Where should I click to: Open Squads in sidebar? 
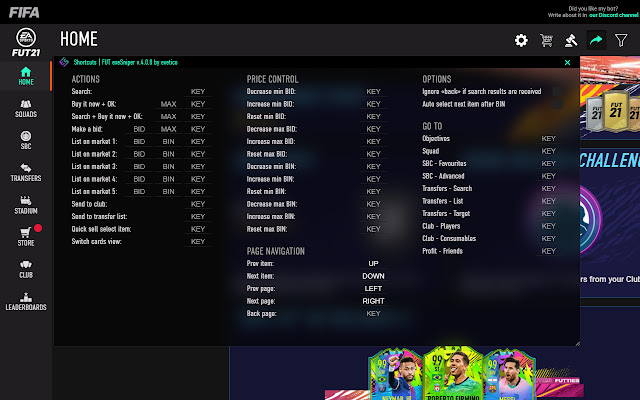click(x=26, y=109)
